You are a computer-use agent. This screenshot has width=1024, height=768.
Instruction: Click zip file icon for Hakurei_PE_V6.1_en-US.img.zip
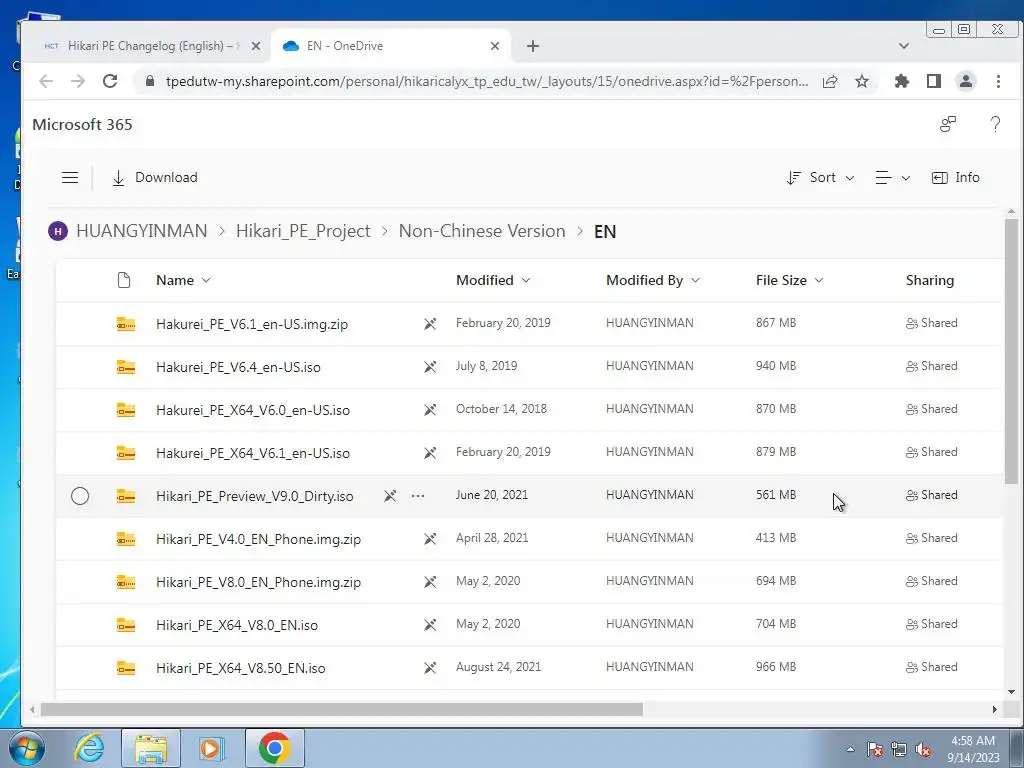(x=126, y=324)
